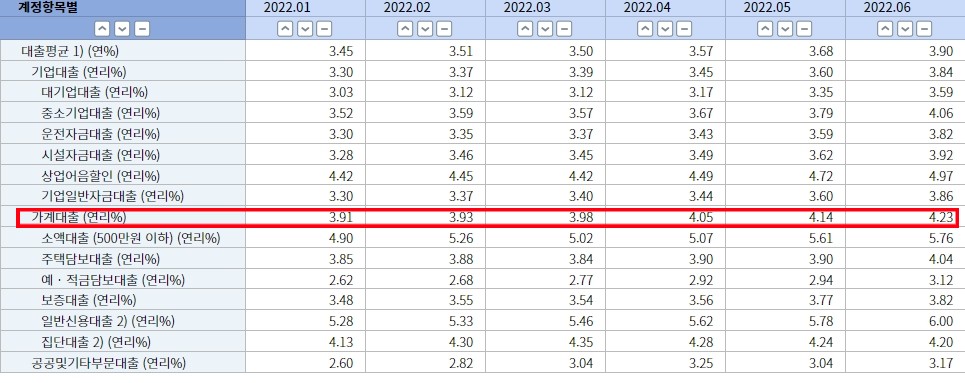Click 중소기업대출 value 4.06 for 2022.06
The width and height of the screenshot is (965, 383).
click(942, 113)
